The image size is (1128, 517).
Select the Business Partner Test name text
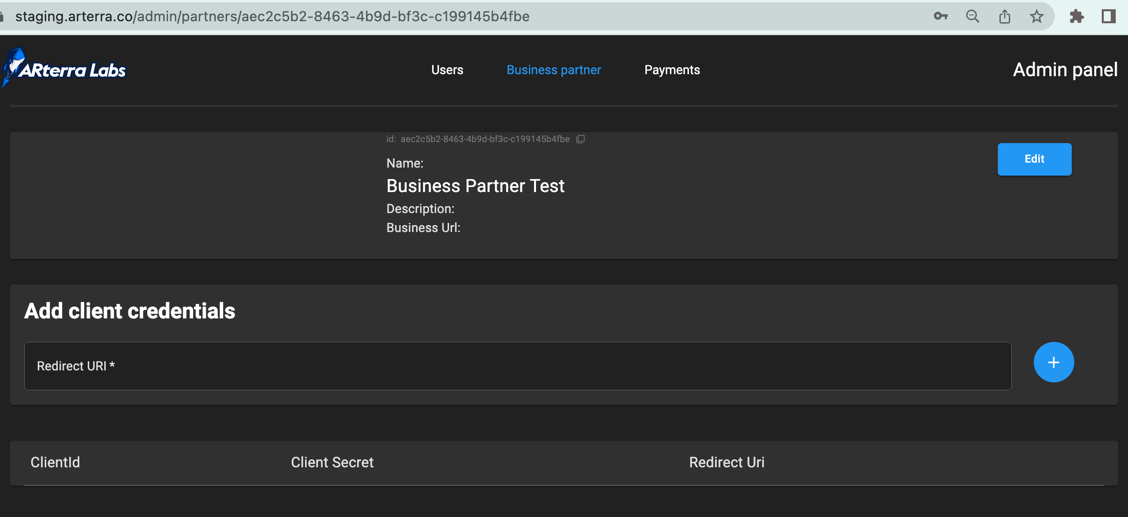[476, 186]
